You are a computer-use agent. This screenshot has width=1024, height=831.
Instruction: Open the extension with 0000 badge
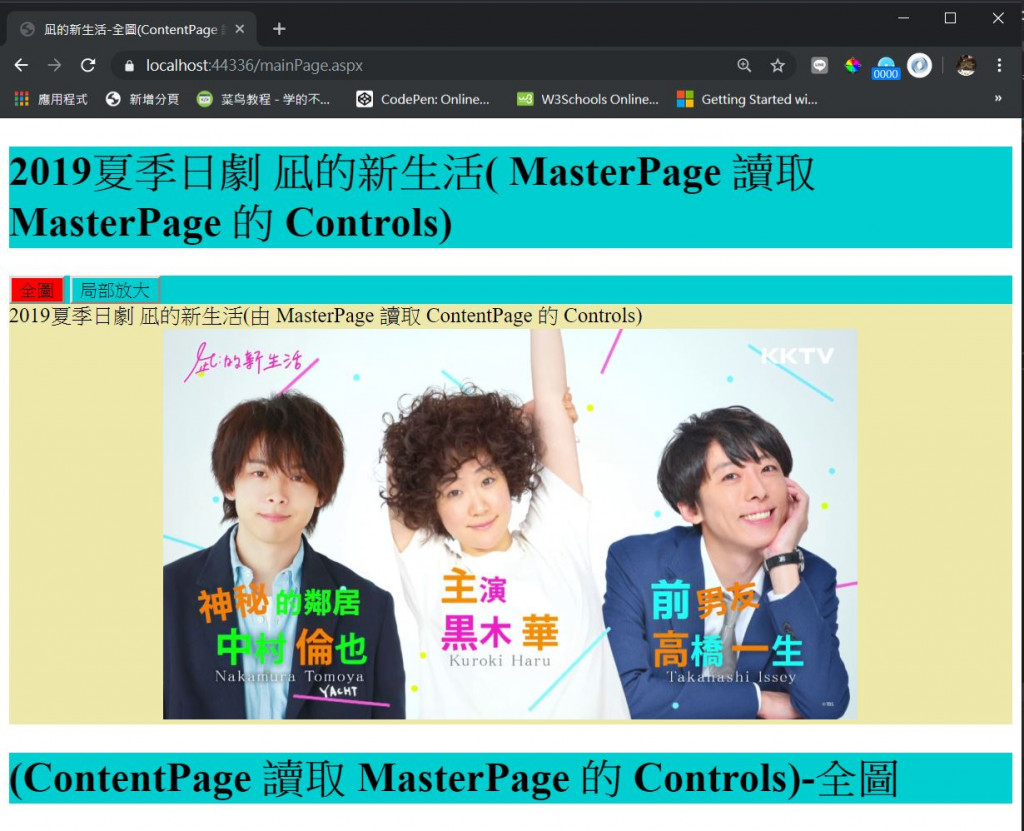point(886,67)
